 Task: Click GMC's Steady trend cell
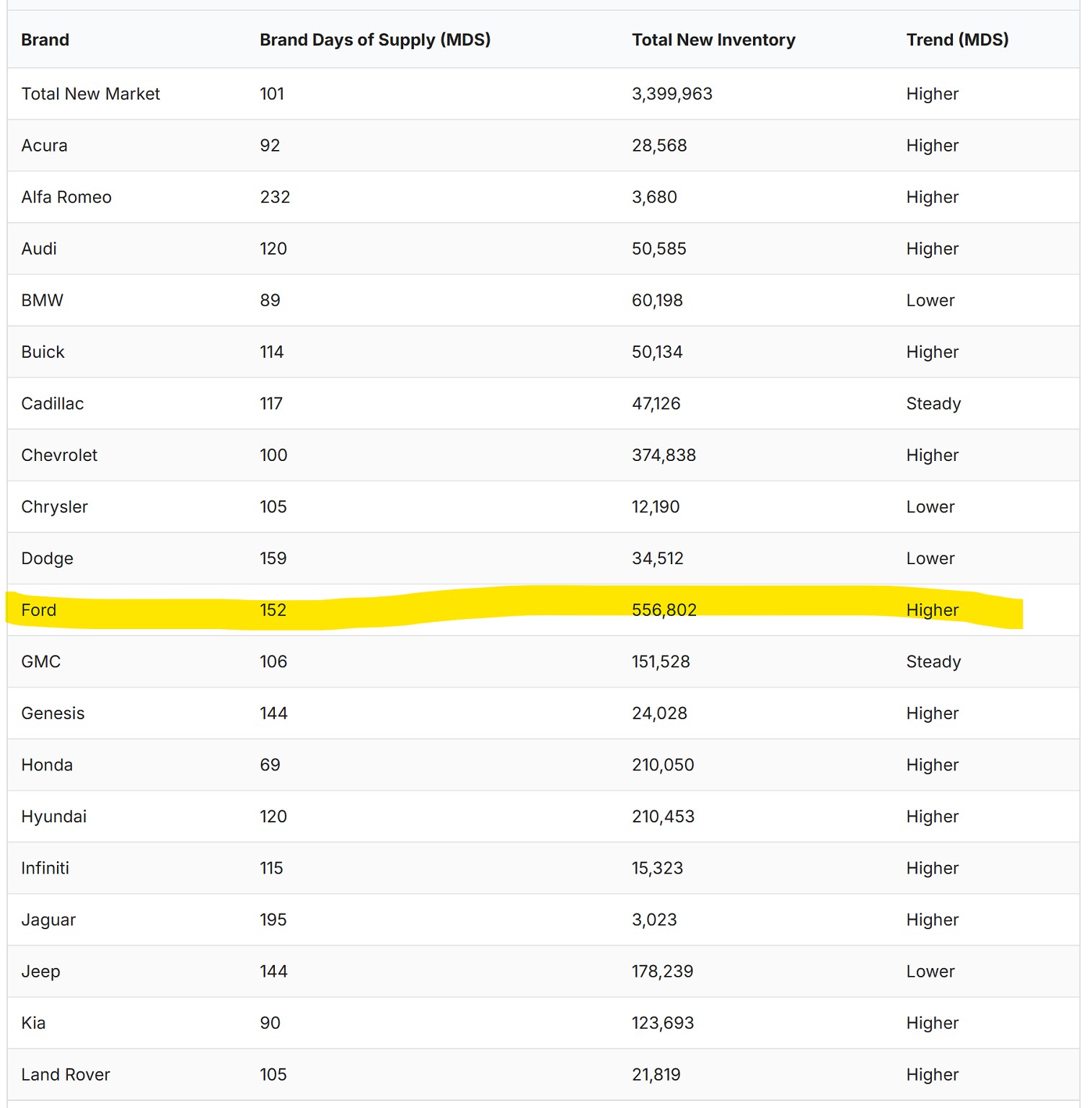tap(933, 661)
